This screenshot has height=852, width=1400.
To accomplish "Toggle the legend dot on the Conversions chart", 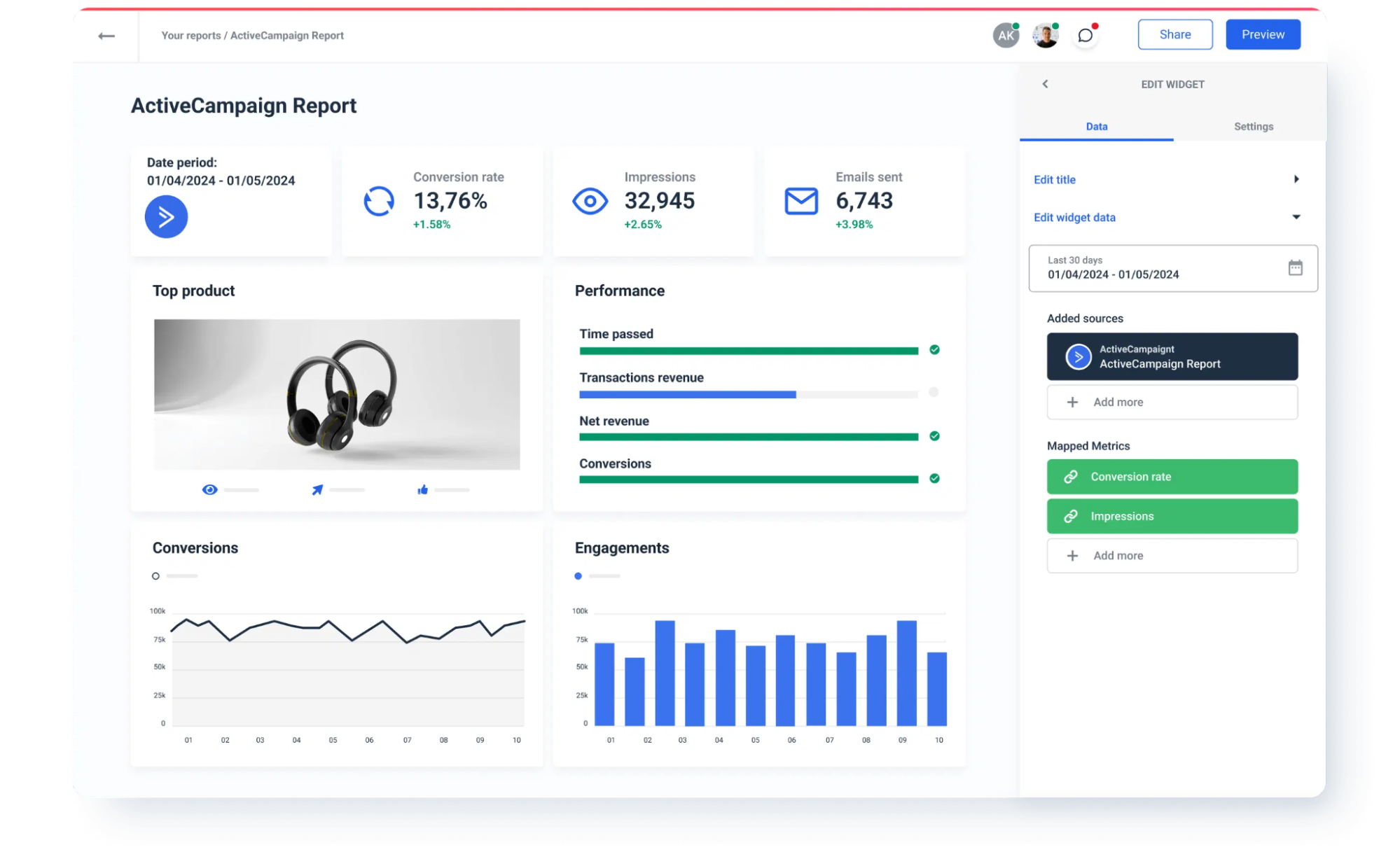I will click(x=155, y=575).
